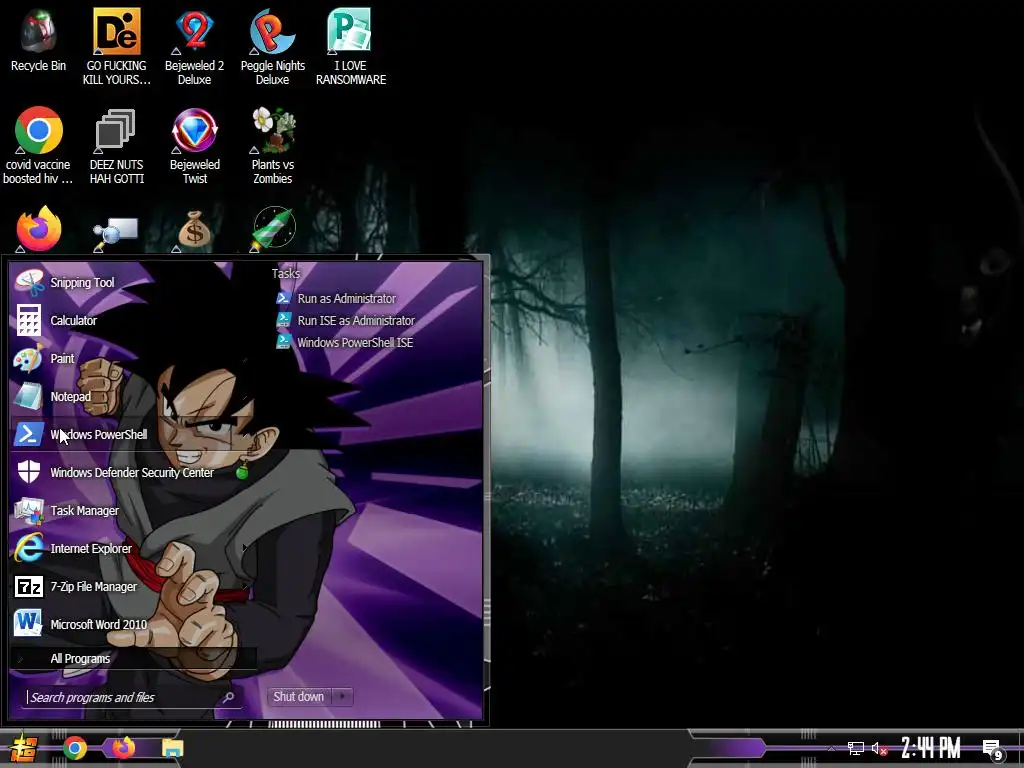Open the Chrome shortcut labeled covid vaccine

click(38, 145)
